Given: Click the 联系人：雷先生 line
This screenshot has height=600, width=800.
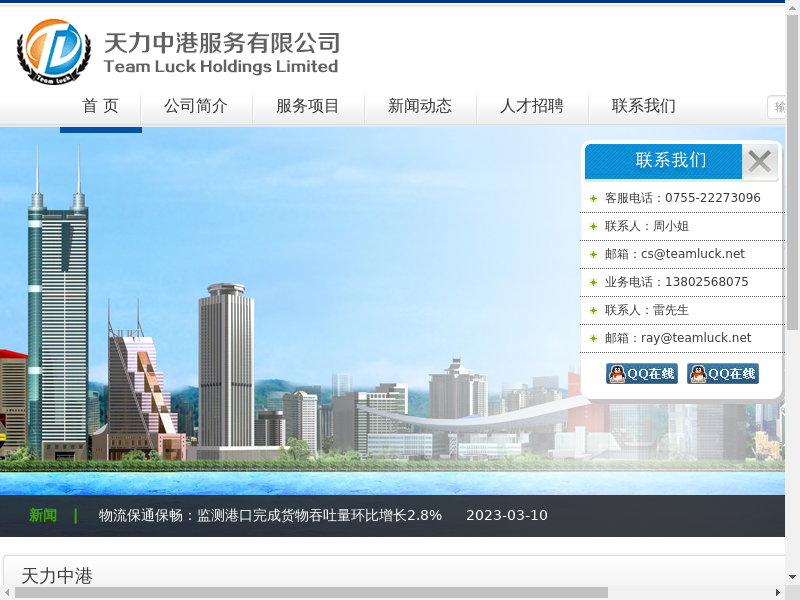Looking at the screenshot, I should (x=647, y=310).
